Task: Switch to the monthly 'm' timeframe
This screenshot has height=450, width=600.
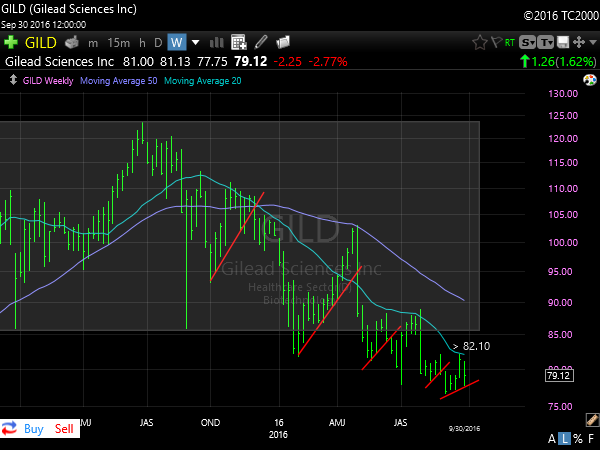Action: 93,43
